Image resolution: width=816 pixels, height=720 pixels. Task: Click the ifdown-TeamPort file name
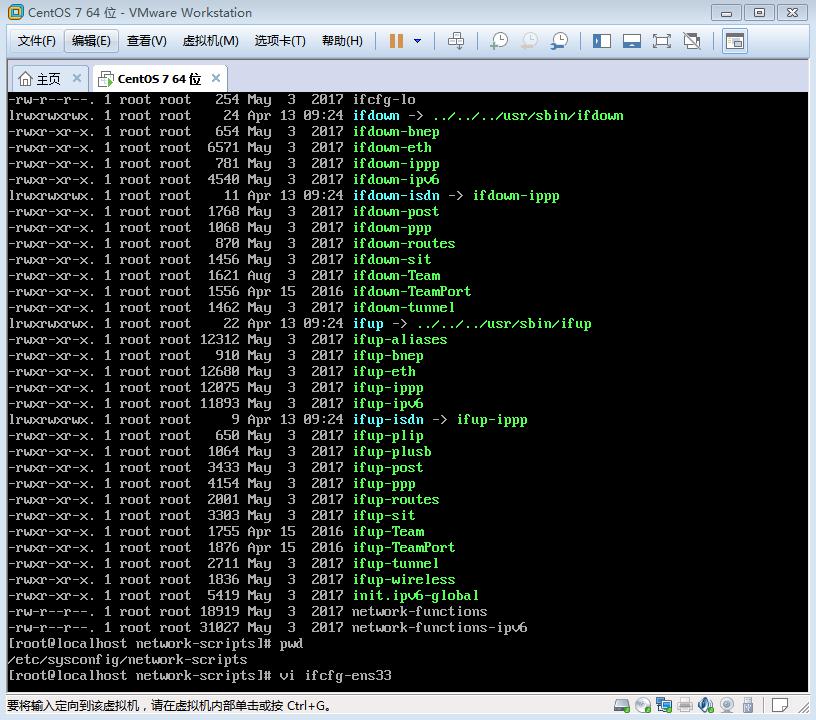[x=412, y=291]
